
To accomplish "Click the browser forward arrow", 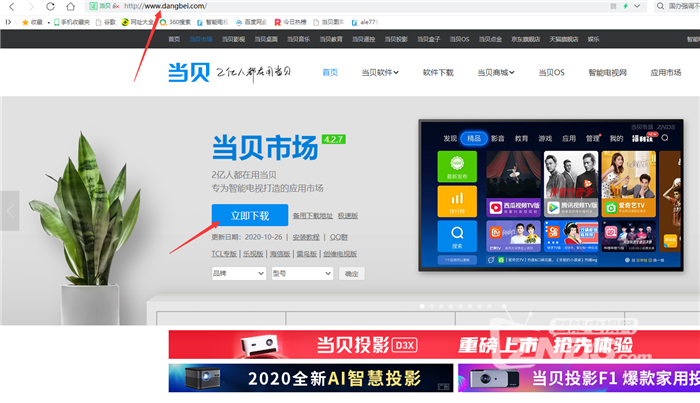I will click(x=31, y=6).
